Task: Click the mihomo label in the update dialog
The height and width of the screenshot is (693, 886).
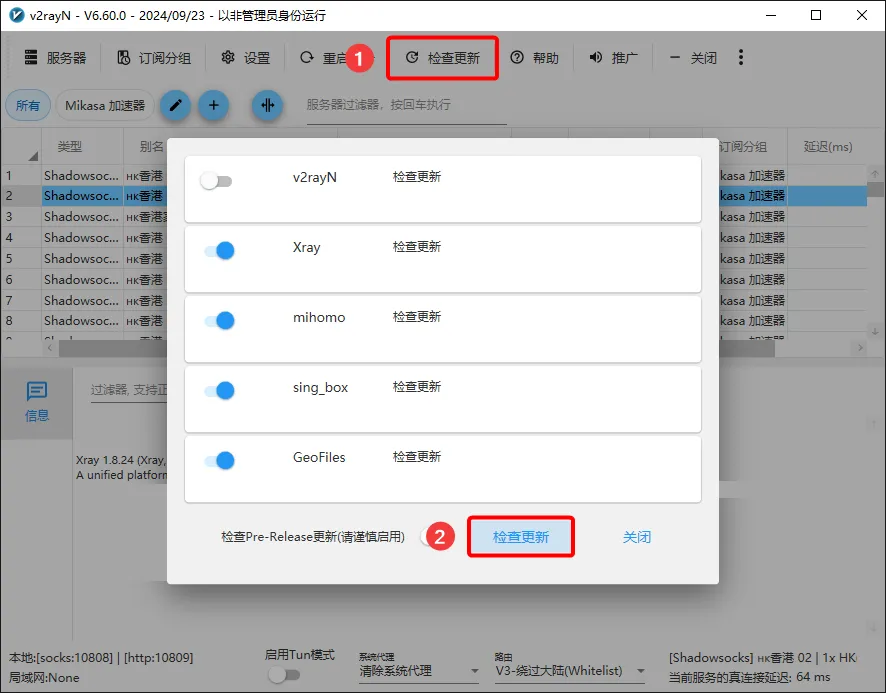Action: click(x=319, y=318)
